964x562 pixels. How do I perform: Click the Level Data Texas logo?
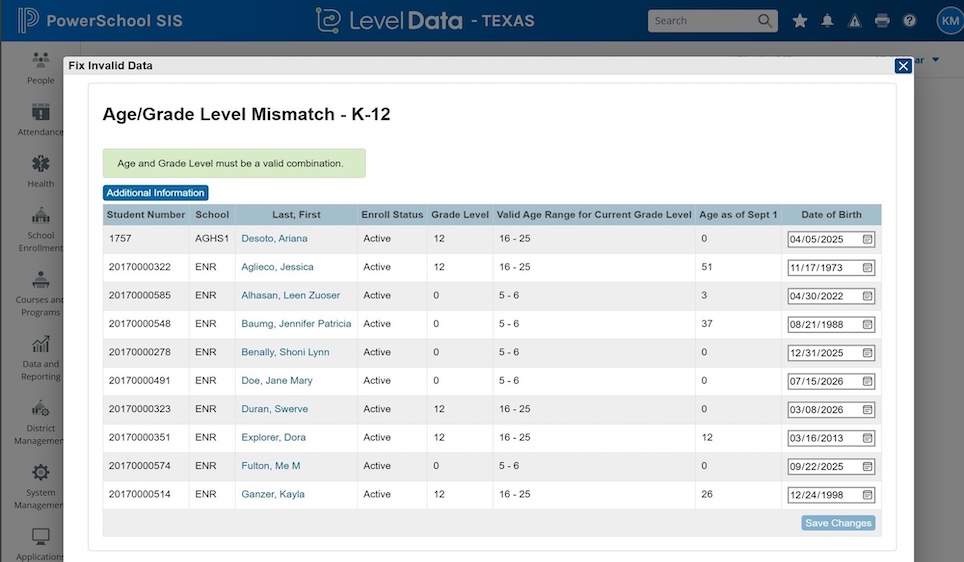(425, 20)
